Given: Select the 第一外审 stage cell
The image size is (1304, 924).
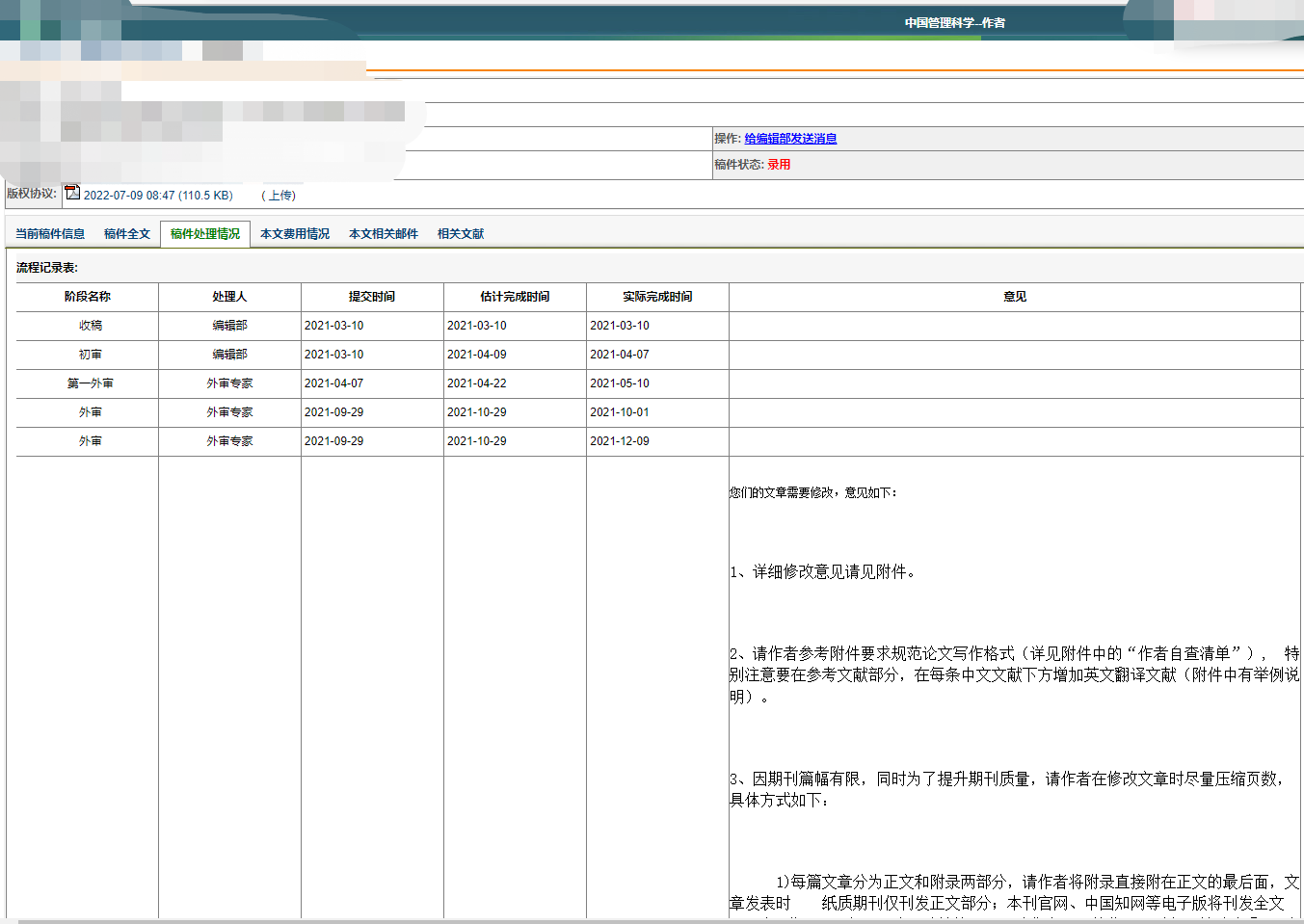Looking at the screenshot, I should coord(91,383).
